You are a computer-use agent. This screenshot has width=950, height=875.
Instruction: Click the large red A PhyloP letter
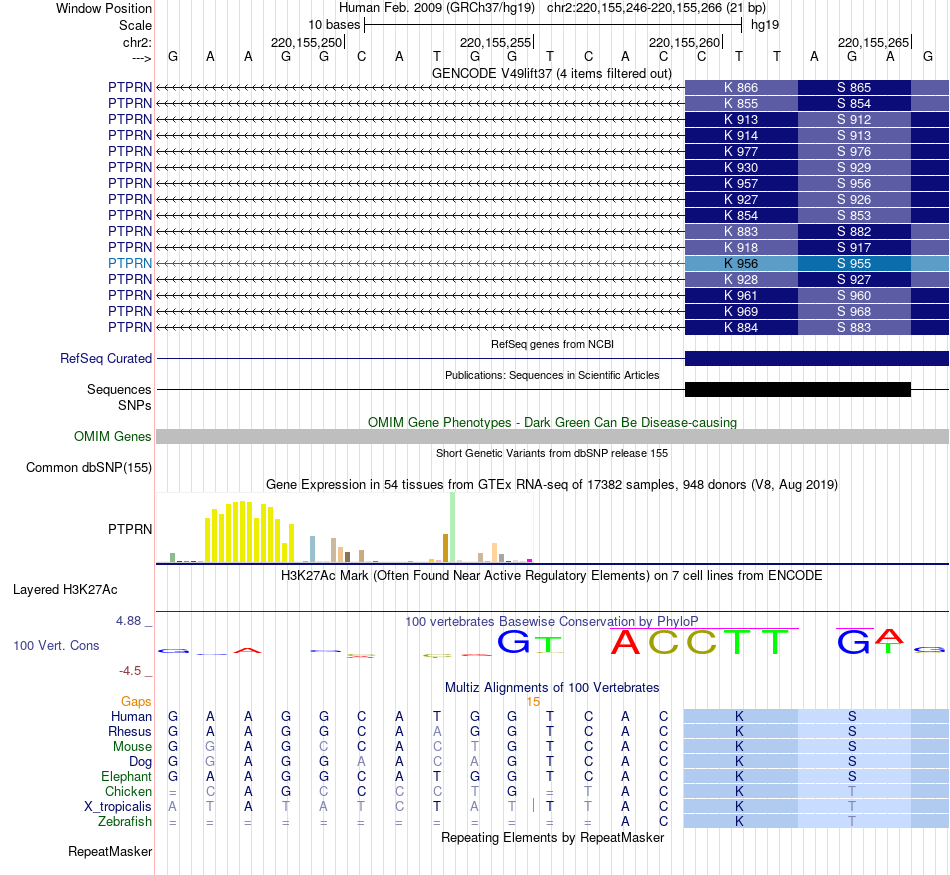tap(625, 642)
